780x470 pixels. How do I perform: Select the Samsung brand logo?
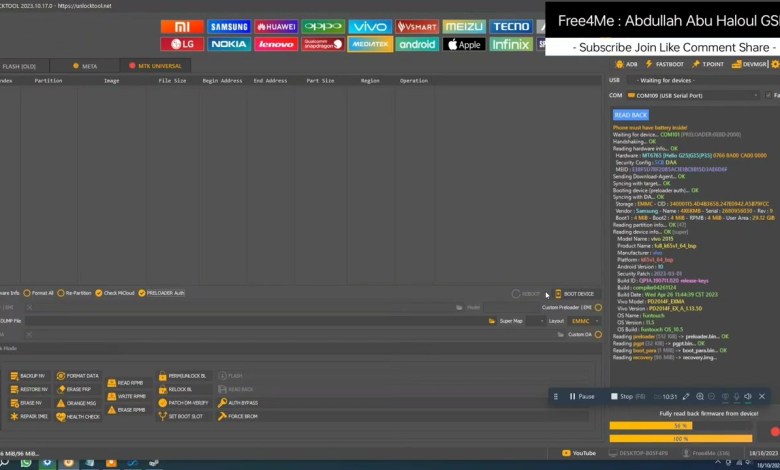pos(229,27)
